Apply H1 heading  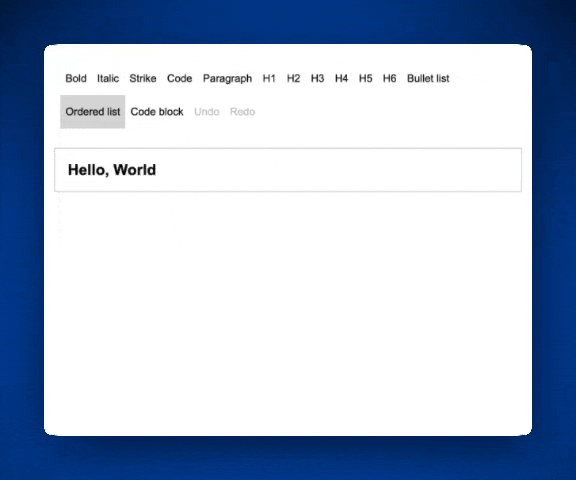coord(269,79)
